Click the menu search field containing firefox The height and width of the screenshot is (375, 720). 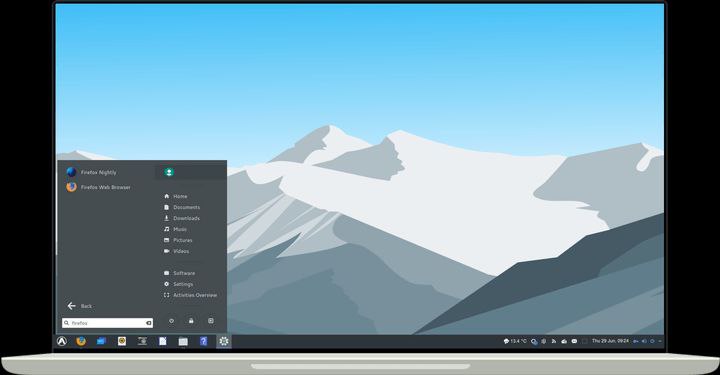pyautogui.click(x=107, y=323)
